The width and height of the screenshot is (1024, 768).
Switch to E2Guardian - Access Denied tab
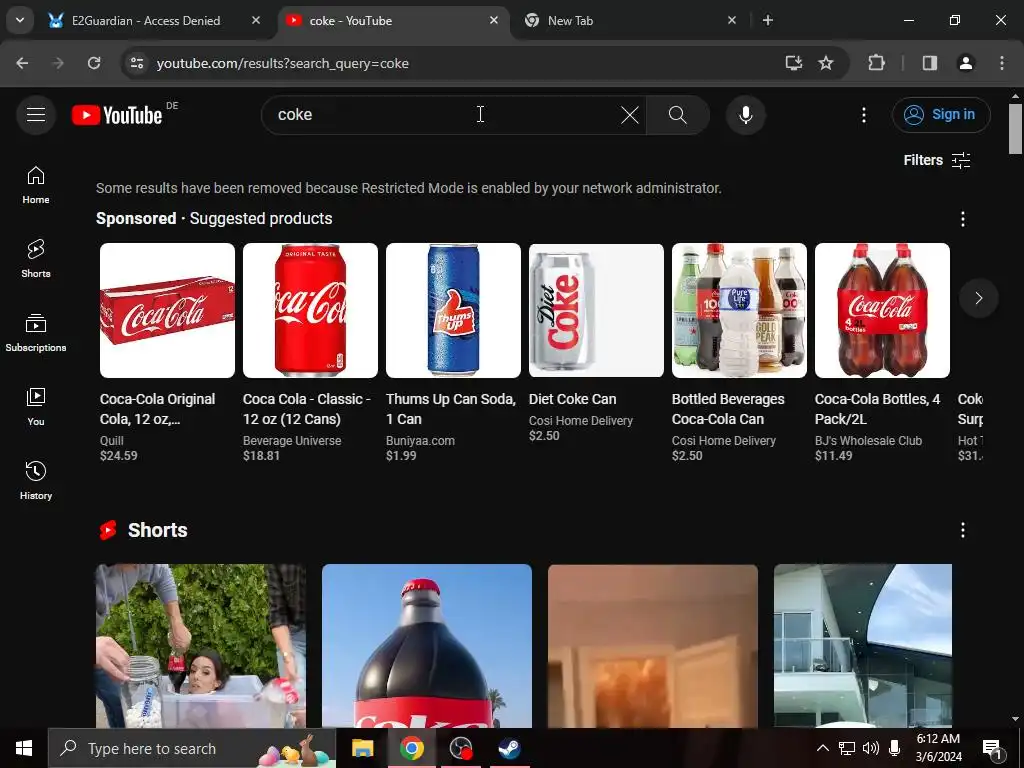pos(155,21)
